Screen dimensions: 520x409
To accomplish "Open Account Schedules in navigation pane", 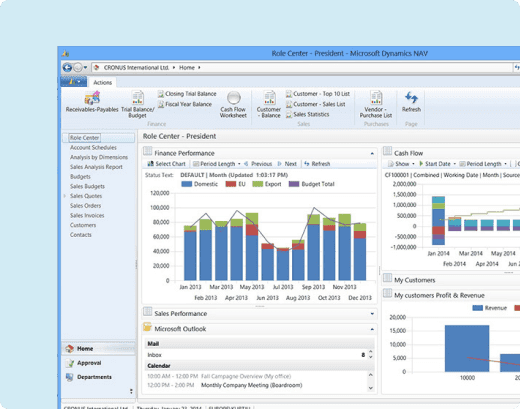I will [x=93, y=147].
